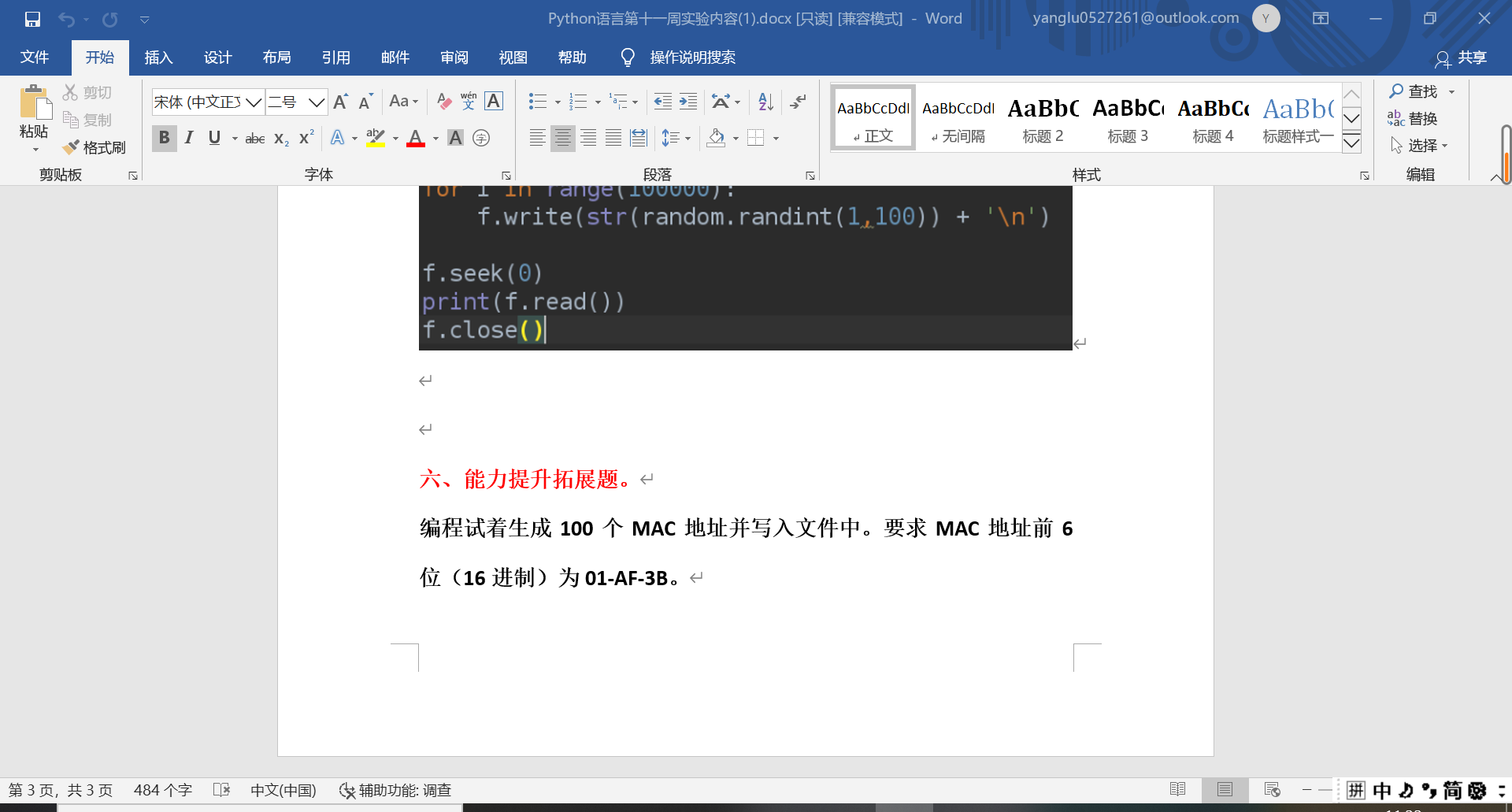This screenshot has width=1512, height=812.
Task: Click the lightbulb tell-me search icon
Action: (x=628, y=57)
